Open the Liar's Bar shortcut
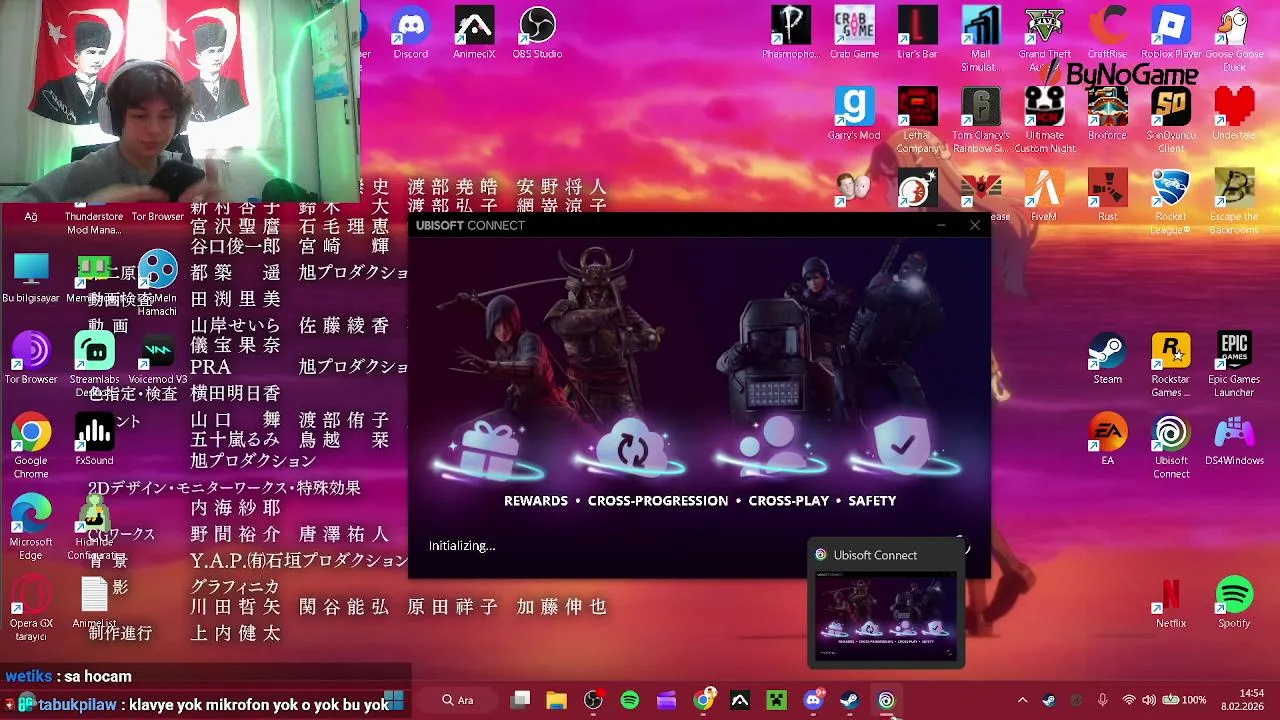 [917, 33]
